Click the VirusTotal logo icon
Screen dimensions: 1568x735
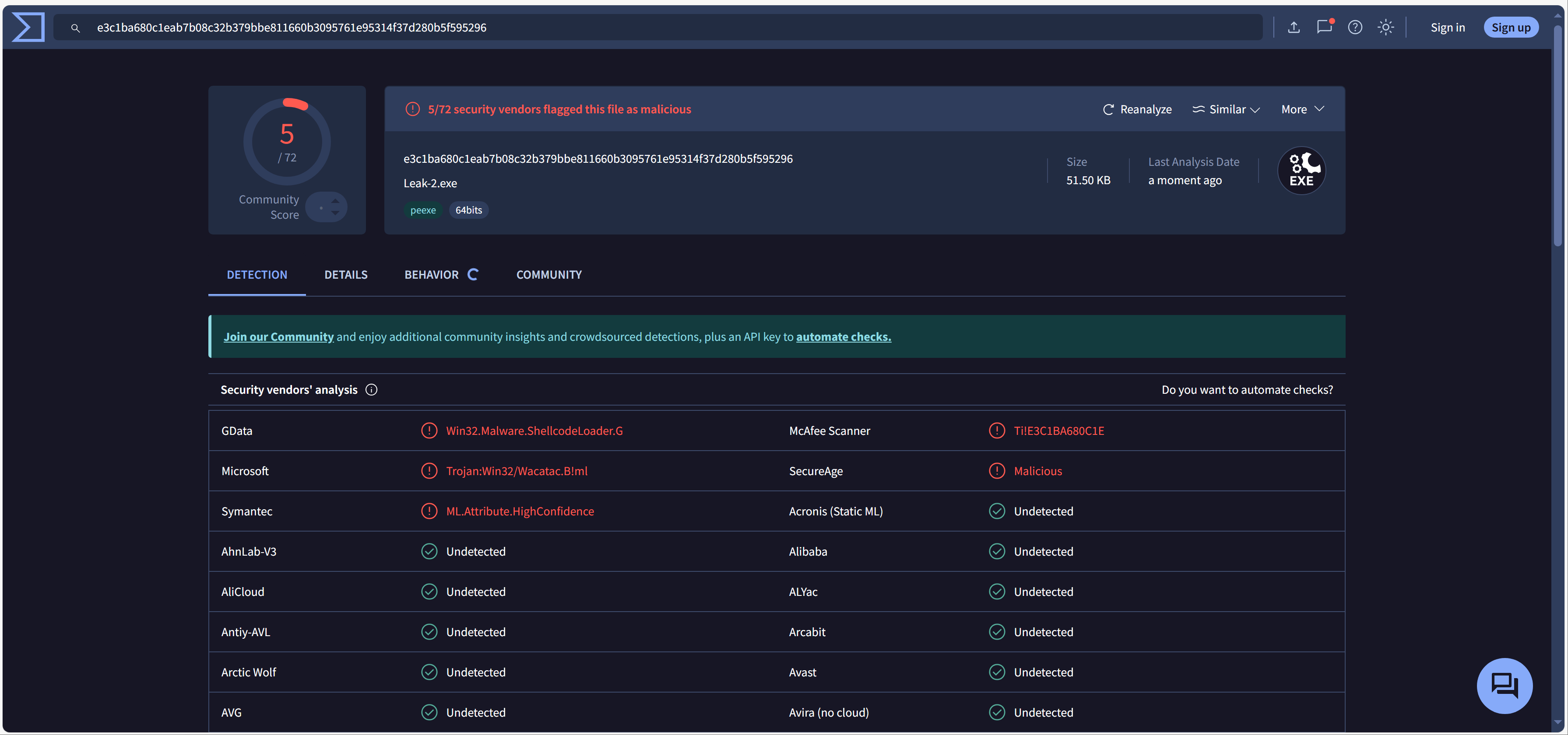[28, 28]
